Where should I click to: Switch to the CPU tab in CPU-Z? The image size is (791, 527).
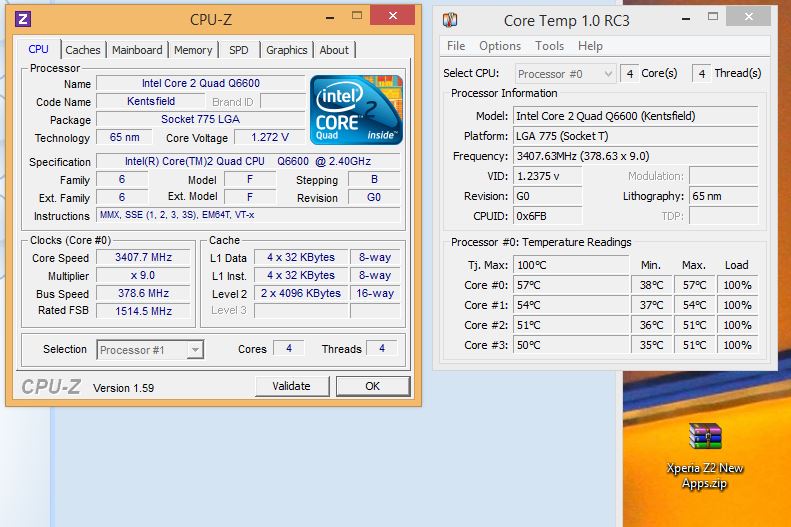[38, 49]
